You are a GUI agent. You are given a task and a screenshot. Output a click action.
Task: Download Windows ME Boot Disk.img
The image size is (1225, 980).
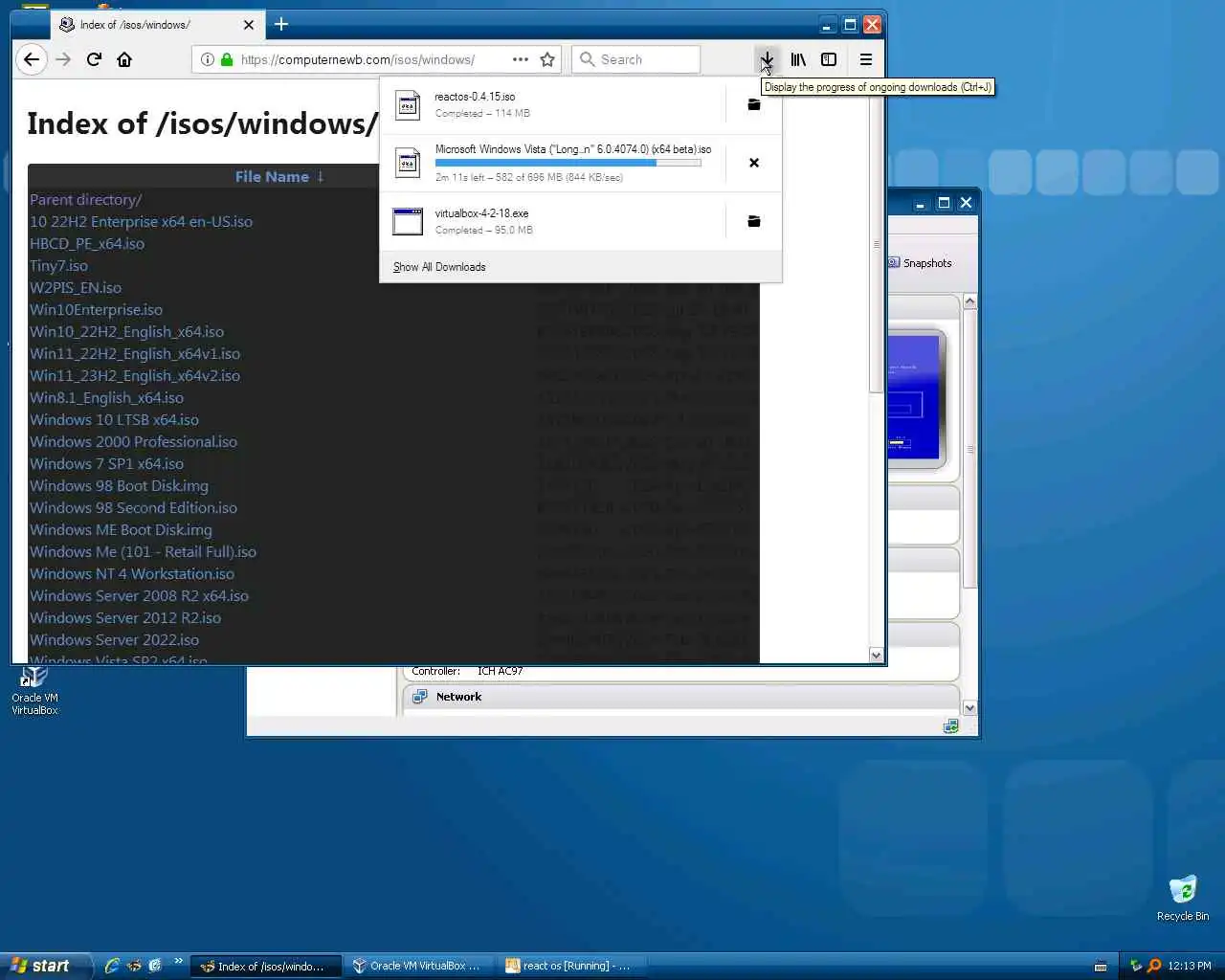pyautogui.click(x=121, y=529)
